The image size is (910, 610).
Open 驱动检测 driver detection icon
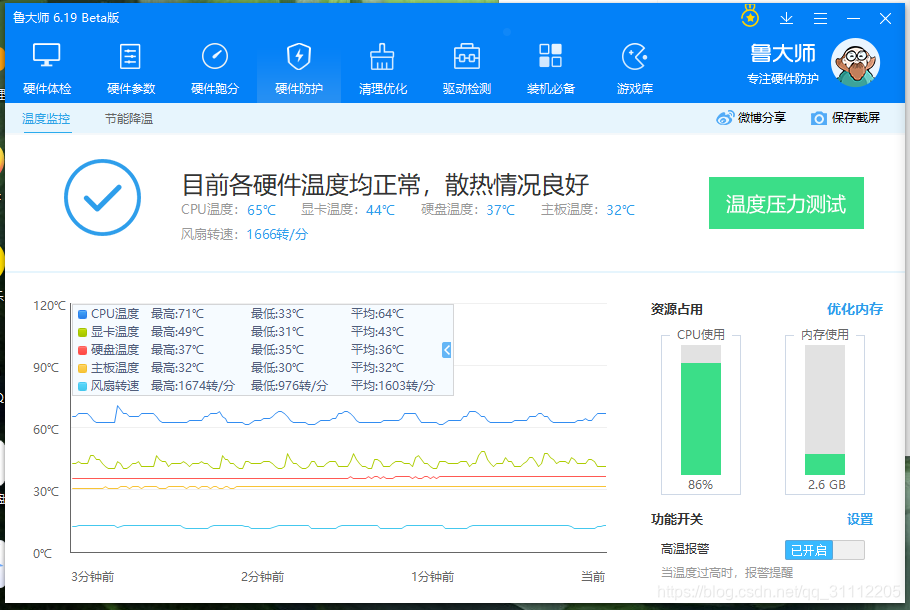coord(467,56)
